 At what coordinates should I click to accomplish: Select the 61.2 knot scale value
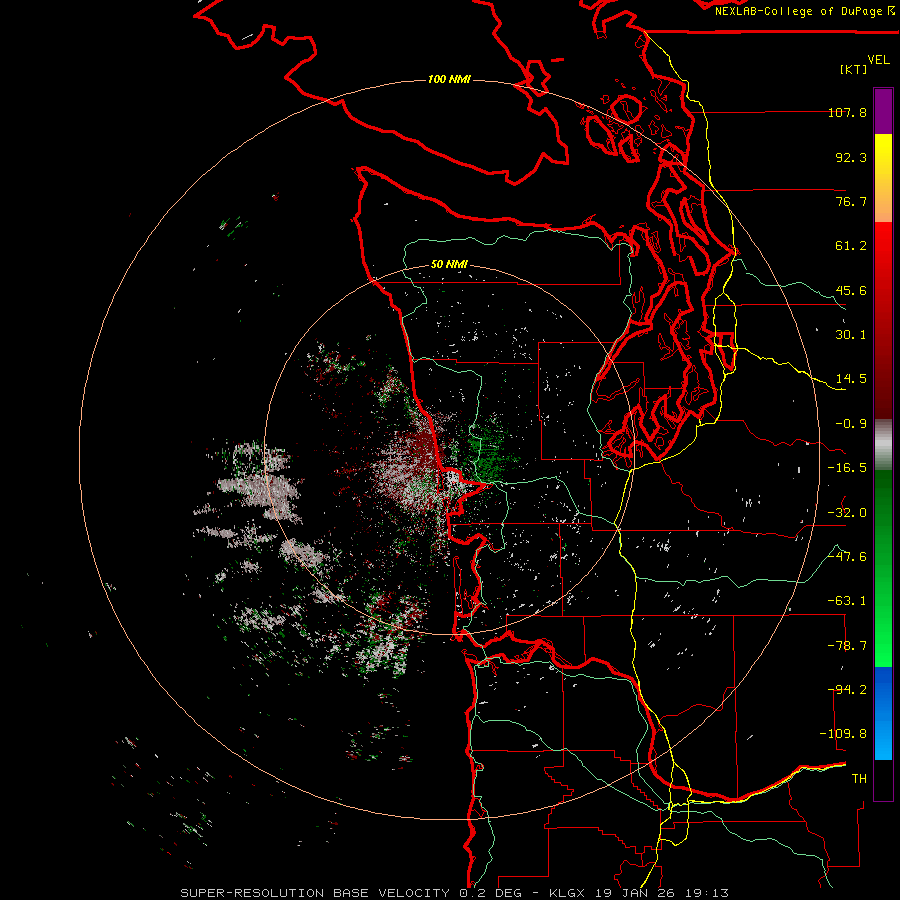(x=851, y=246)
